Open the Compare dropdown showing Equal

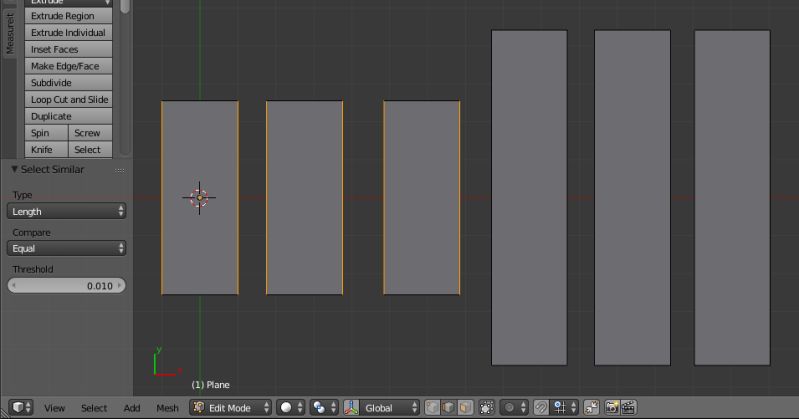(x=66, y=248)
